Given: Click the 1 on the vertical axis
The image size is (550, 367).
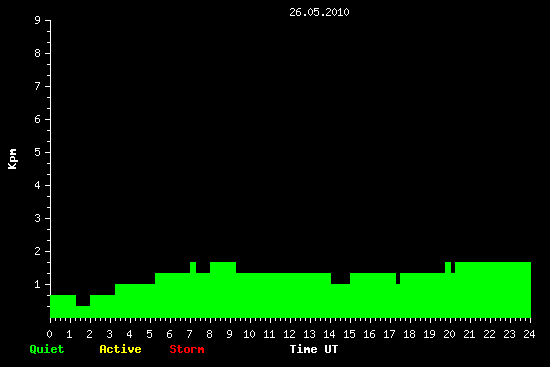Looking at the screenshot, I should tap(38, 284).
